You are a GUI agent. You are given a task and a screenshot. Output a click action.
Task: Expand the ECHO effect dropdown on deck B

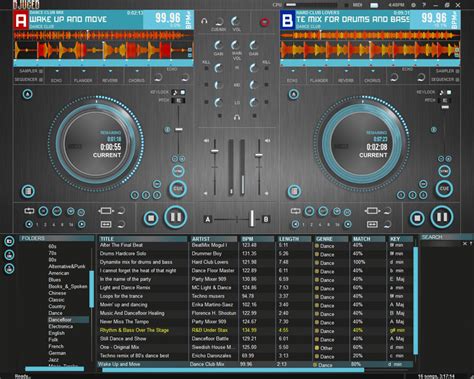pos(293,71)
